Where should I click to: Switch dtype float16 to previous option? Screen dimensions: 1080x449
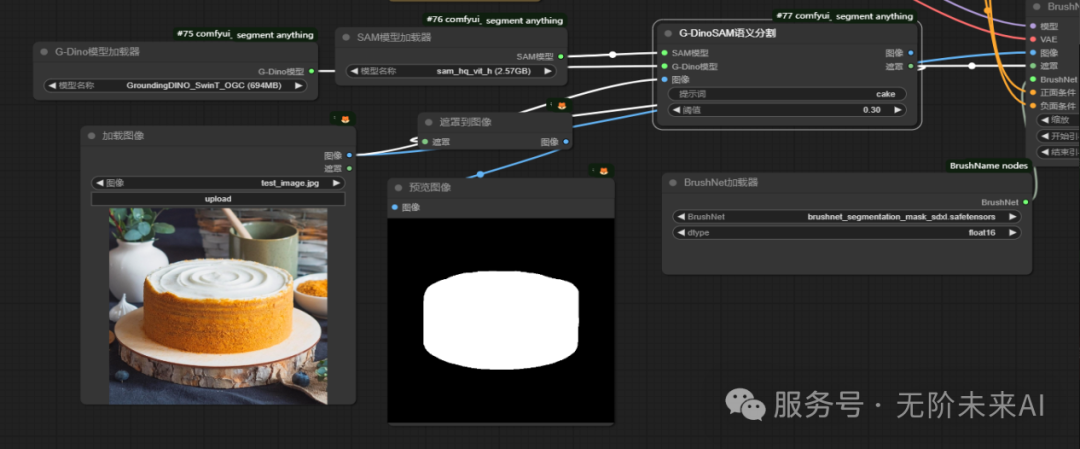681,233
